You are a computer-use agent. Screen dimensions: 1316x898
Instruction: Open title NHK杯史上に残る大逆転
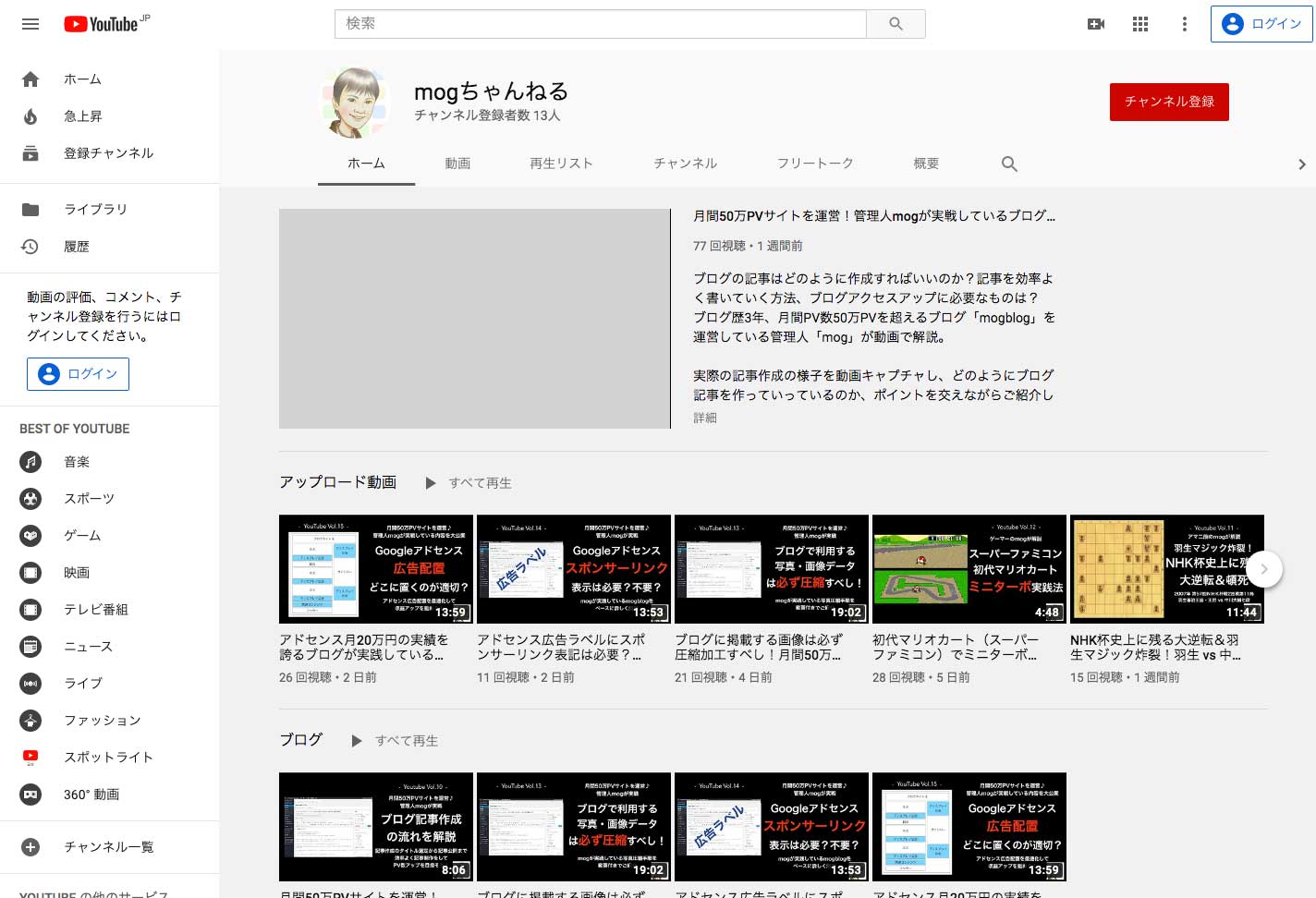tap(1155, 647)
